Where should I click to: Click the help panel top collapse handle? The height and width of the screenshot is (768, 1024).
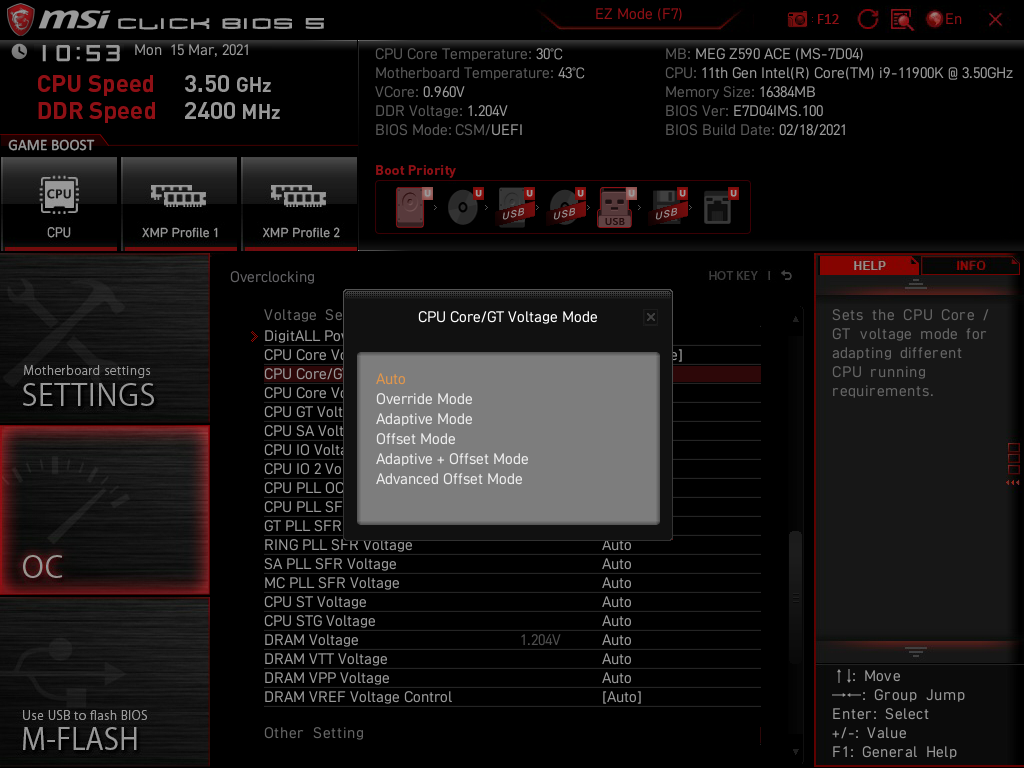pos(916,284)
